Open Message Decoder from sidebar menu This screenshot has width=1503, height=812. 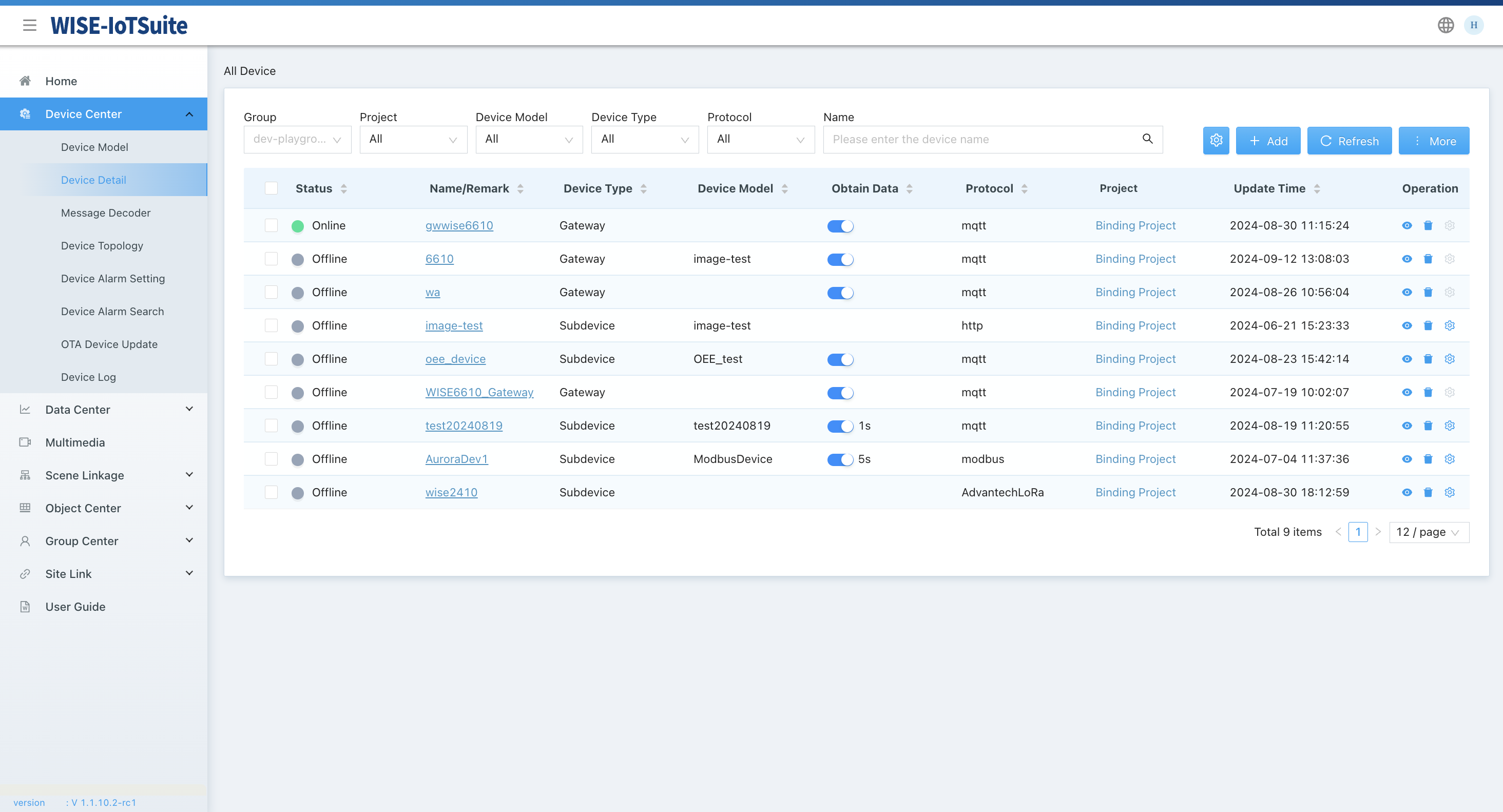click(x=106, y=212)
